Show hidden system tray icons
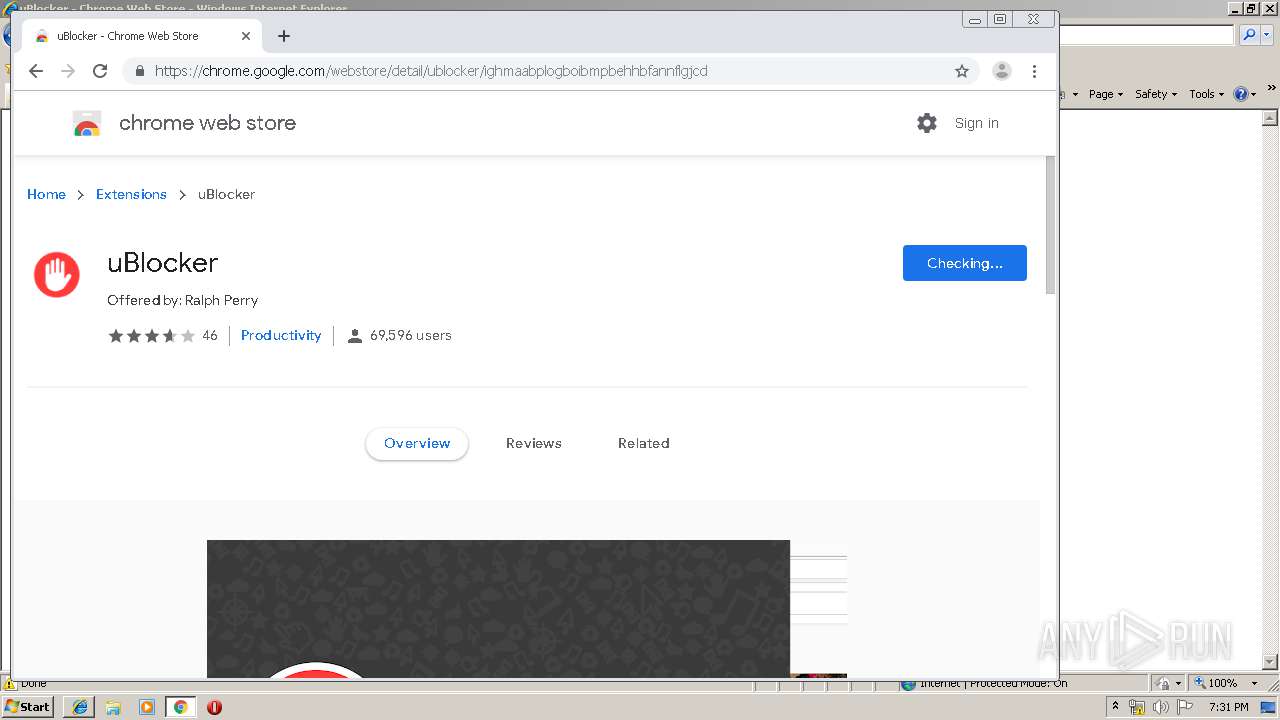Screen dimensions: 1280x720 coord(1115,707)
